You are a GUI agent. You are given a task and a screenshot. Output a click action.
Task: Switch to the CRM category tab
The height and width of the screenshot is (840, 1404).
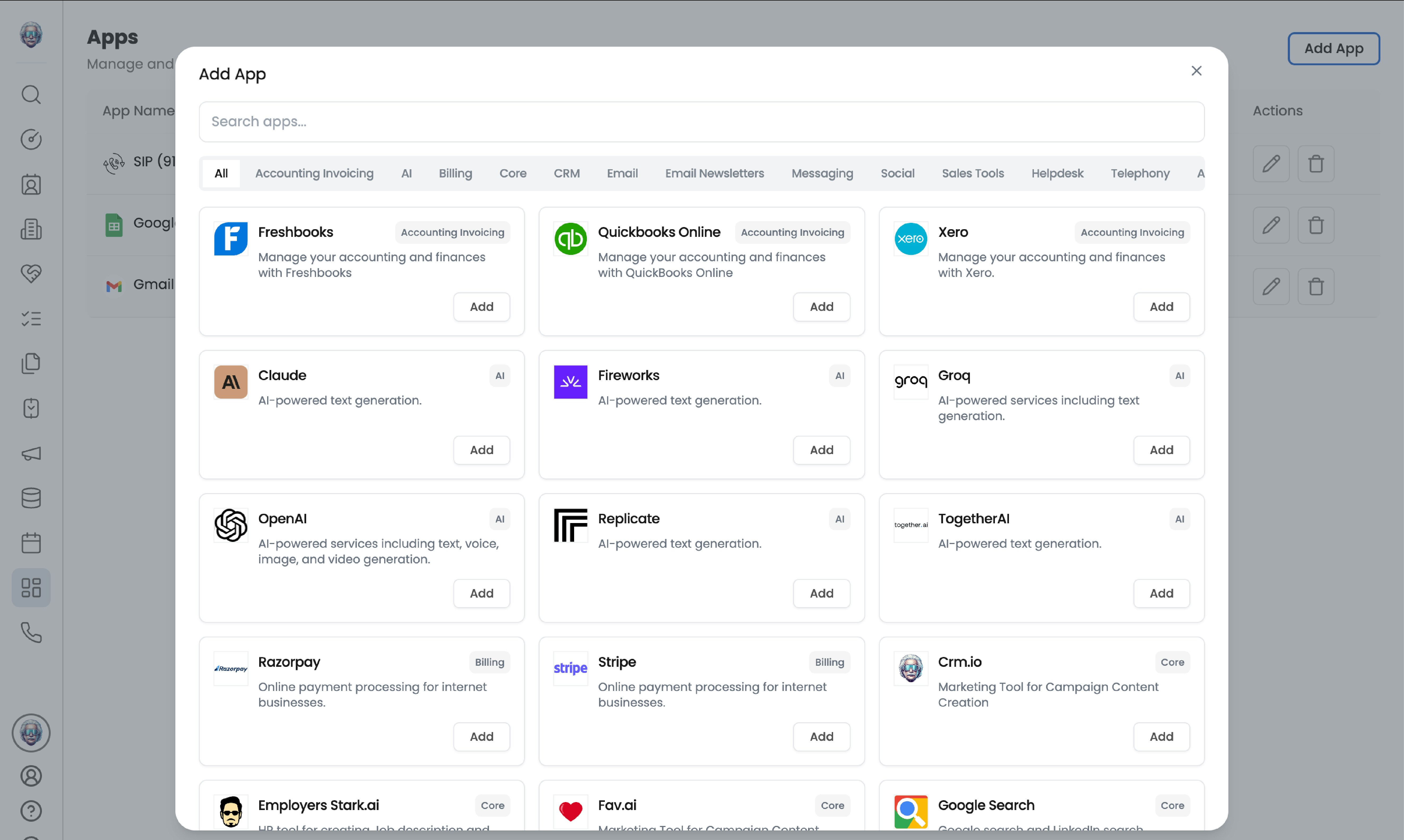point(566,173)
